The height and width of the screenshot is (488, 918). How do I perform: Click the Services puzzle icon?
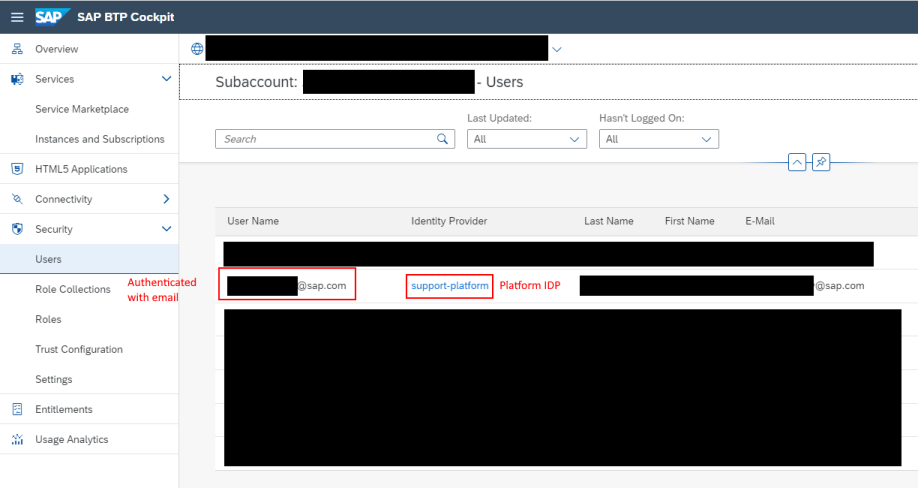pos(18,79)
